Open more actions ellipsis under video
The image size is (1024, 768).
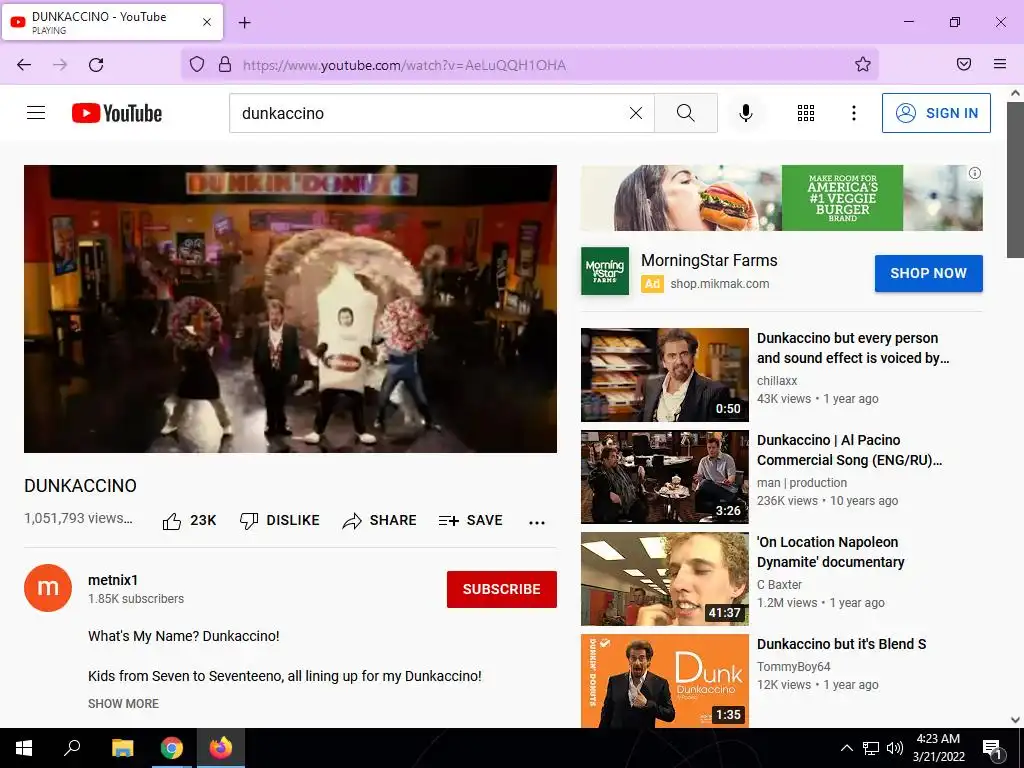pyautogui.click(x=537, y=522)
